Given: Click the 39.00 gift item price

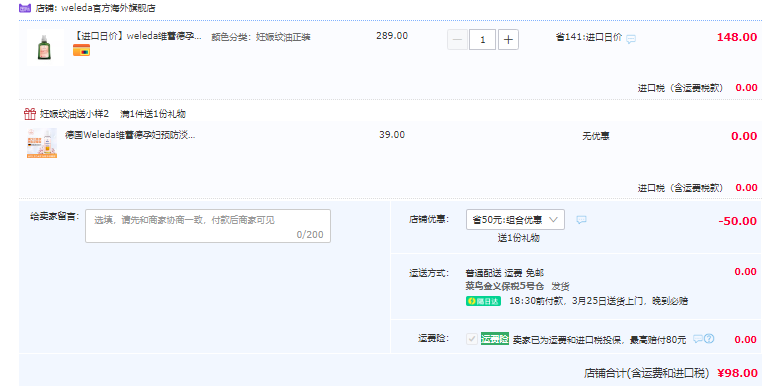Looking at the screenshot, I should (392, 134).
